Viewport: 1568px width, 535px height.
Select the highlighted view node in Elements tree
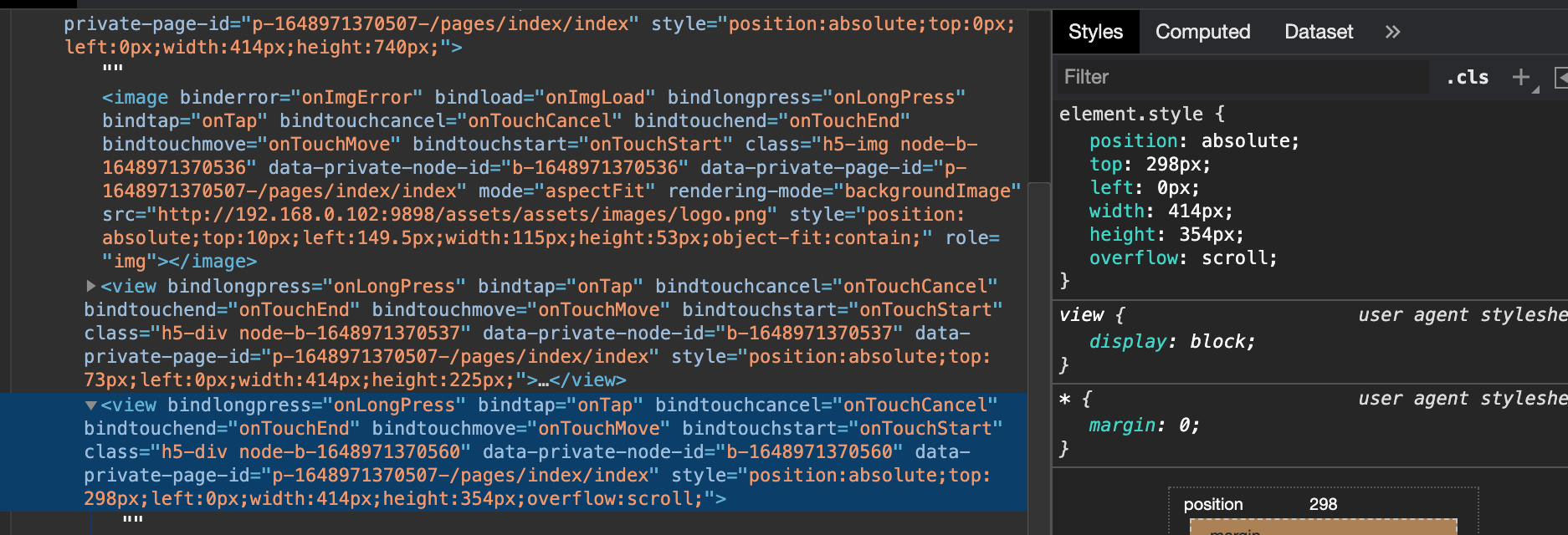pyautogui.click(x=335, y=451)
